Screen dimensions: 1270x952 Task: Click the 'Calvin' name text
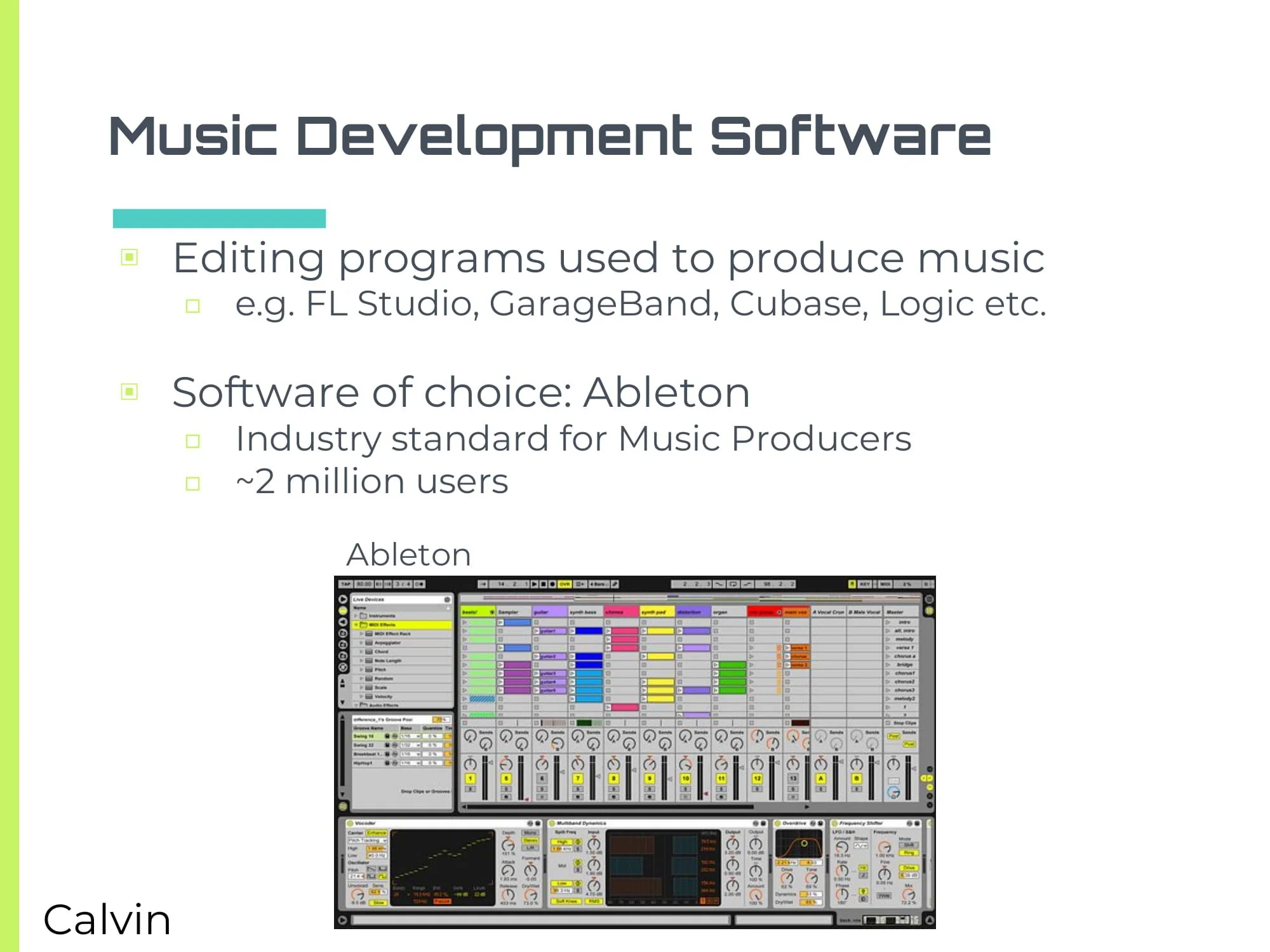[107, 920]
